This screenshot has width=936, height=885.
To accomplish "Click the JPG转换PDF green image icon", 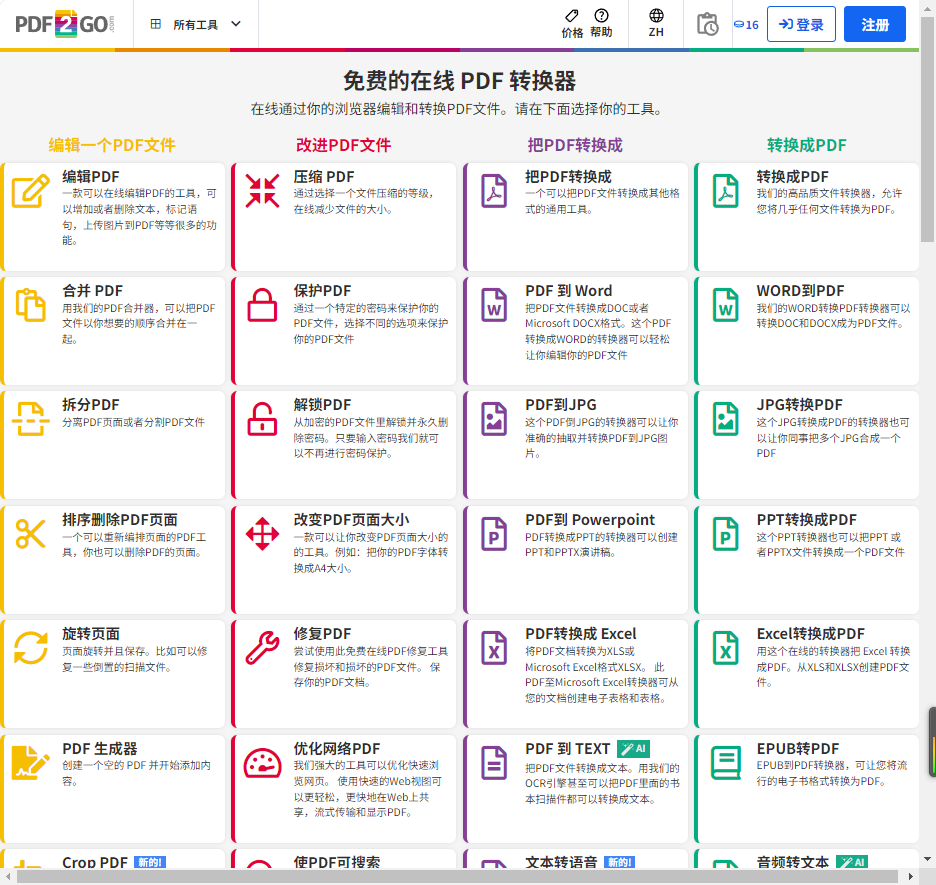I will [725, 419].
